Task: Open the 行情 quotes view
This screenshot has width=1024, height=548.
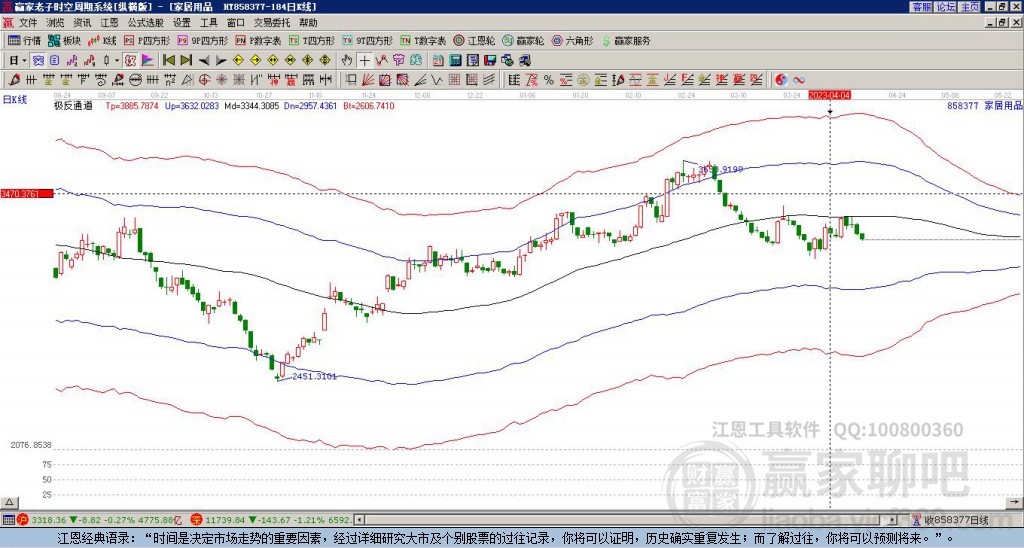Action: (24, 41)
